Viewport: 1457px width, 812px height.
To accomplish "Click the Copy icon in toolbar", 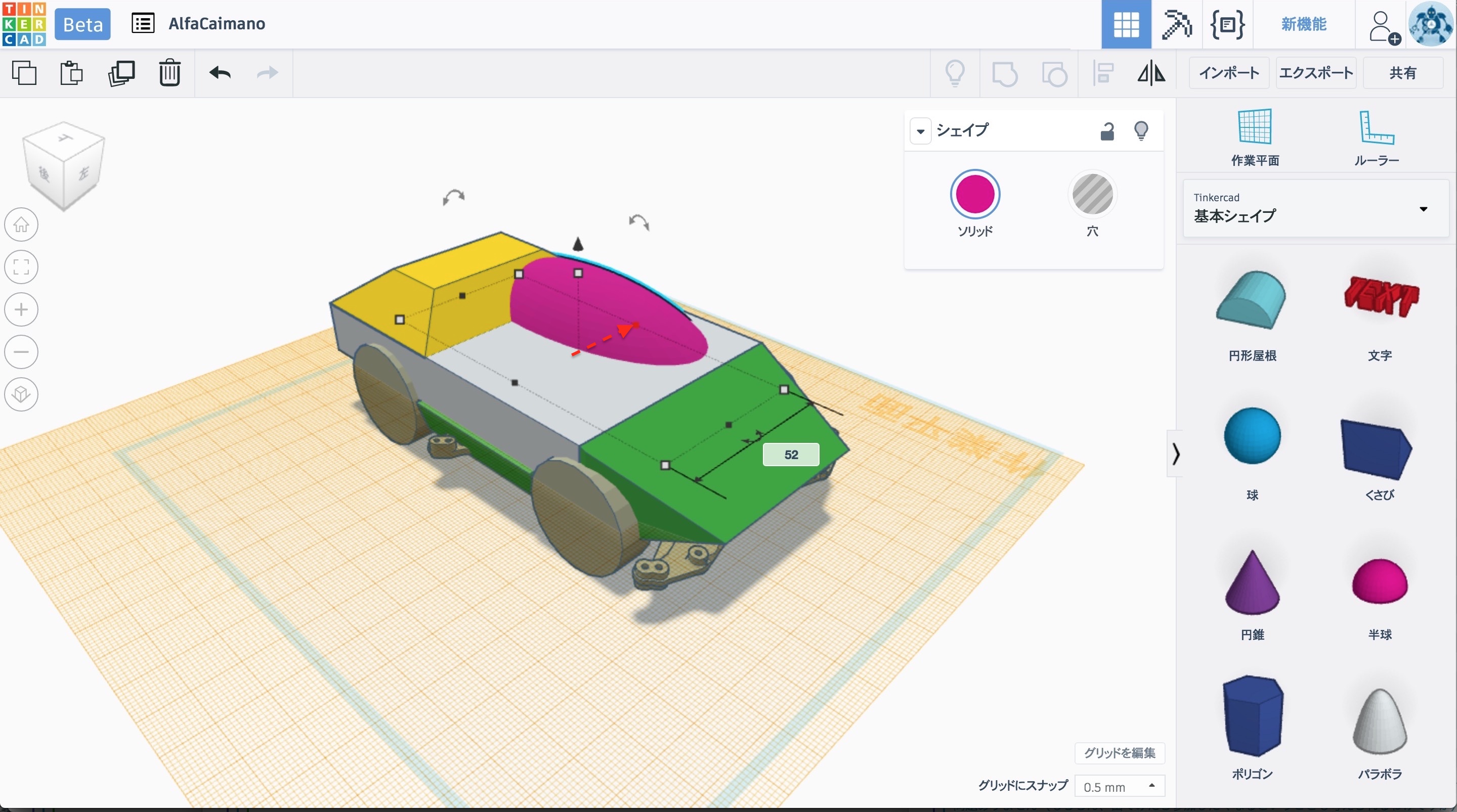I will pyautogui.click(x=24, y=73).
